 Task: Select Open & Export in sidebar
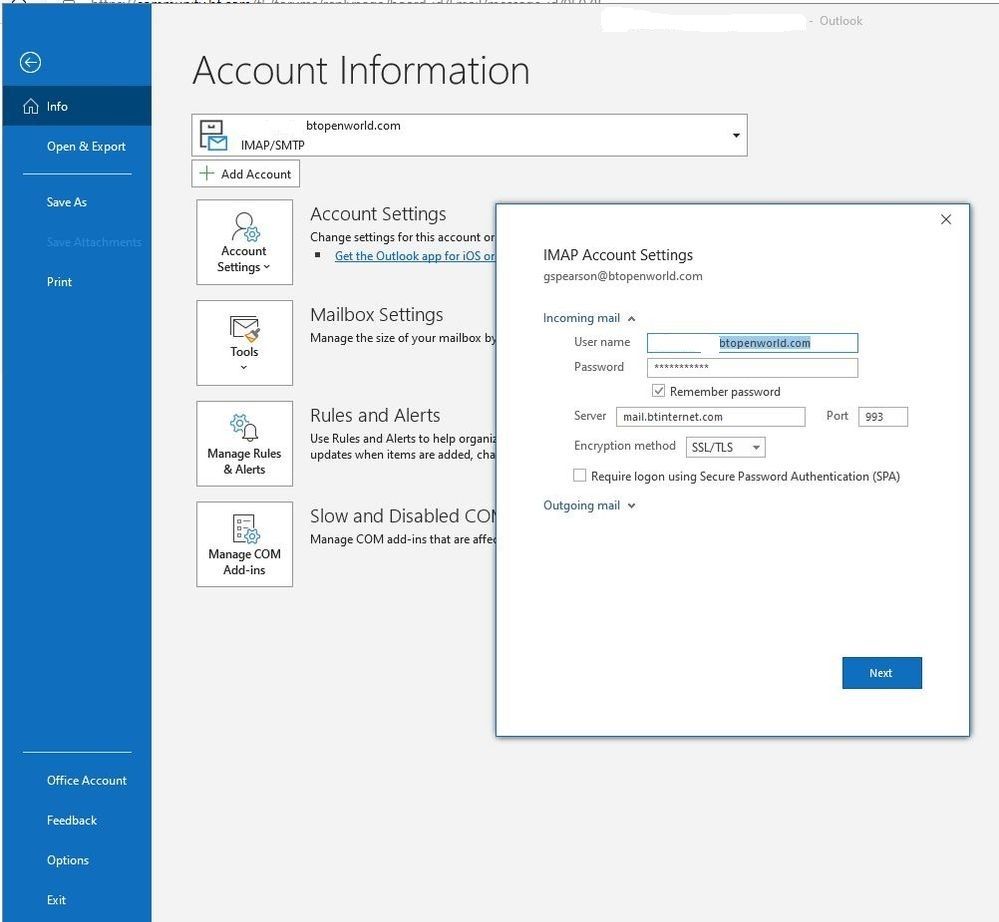pos(86,146)
